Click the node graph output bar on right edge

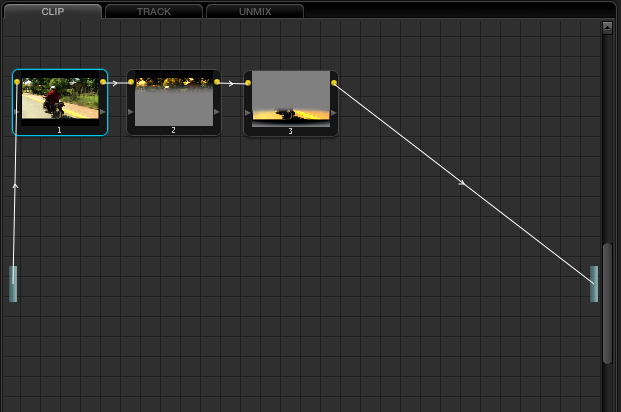[x=594, y=283]
